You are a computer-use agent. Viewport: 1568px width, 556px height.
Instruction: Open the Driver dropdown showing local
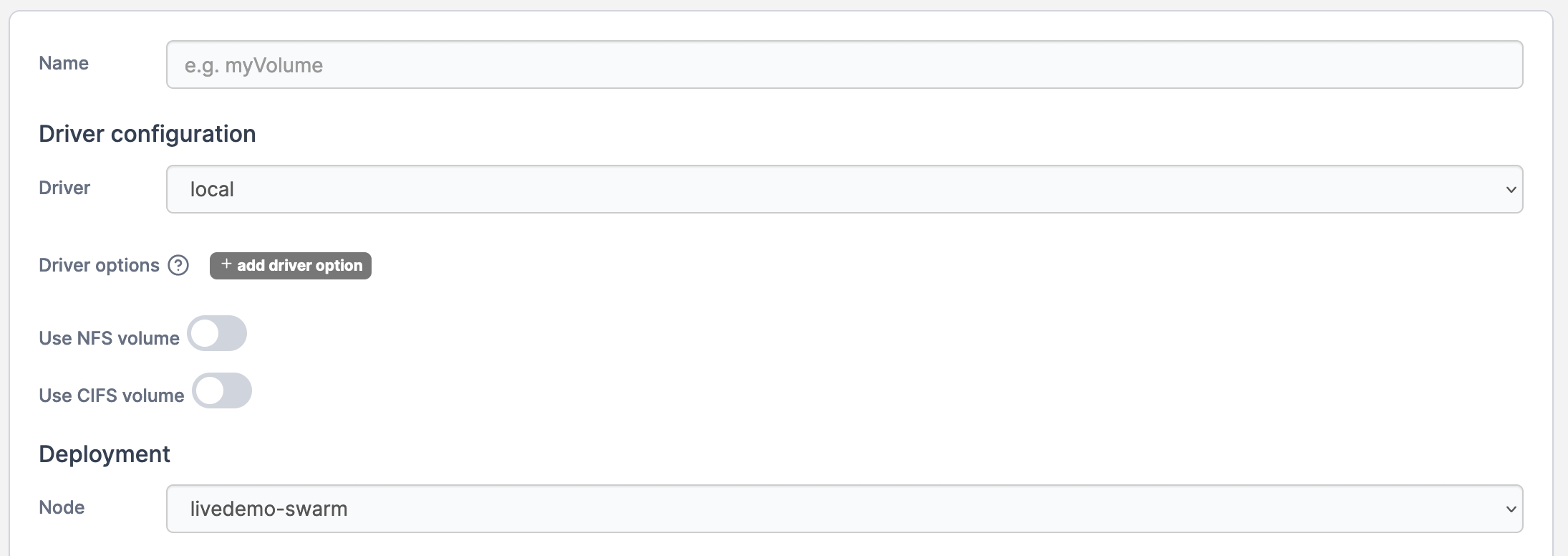(x=843, y=190)
